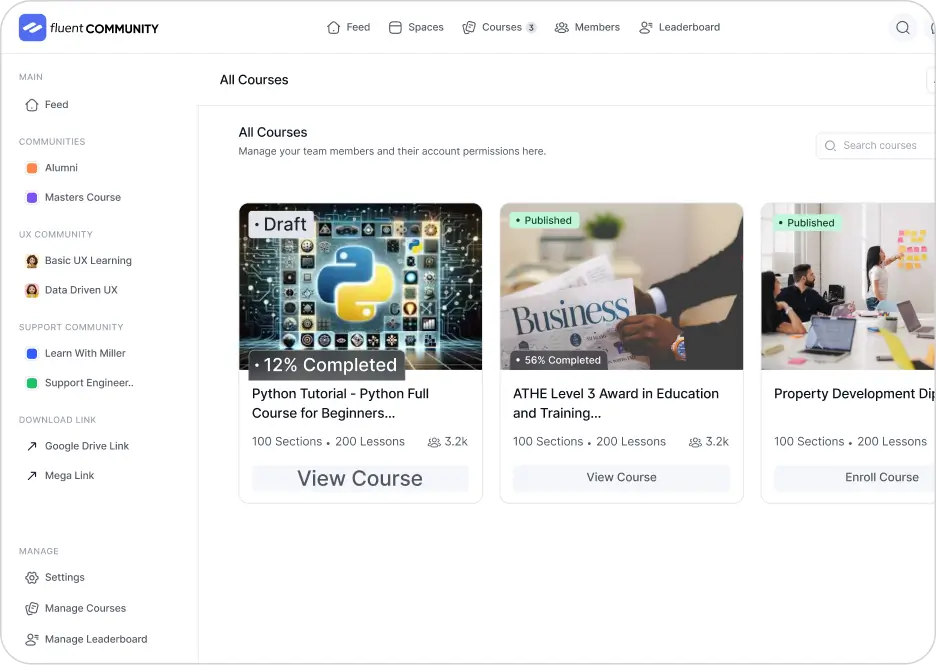Image resolution: width=936 pixels, height=665 pixels.
Task: Open the Python course thumbnail image
Action: coord(361,287)
